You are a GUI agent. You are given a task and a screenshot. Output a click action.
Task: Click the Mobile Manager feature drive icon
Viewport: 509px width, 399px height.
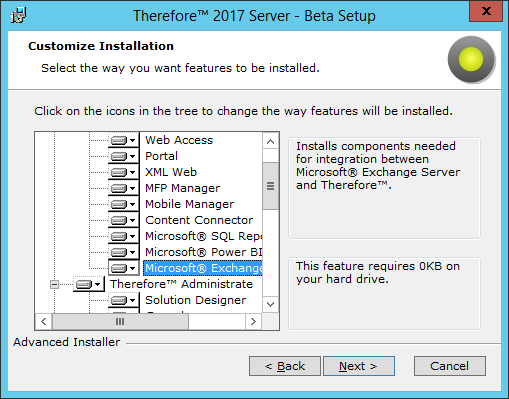[x=123, y=204]
